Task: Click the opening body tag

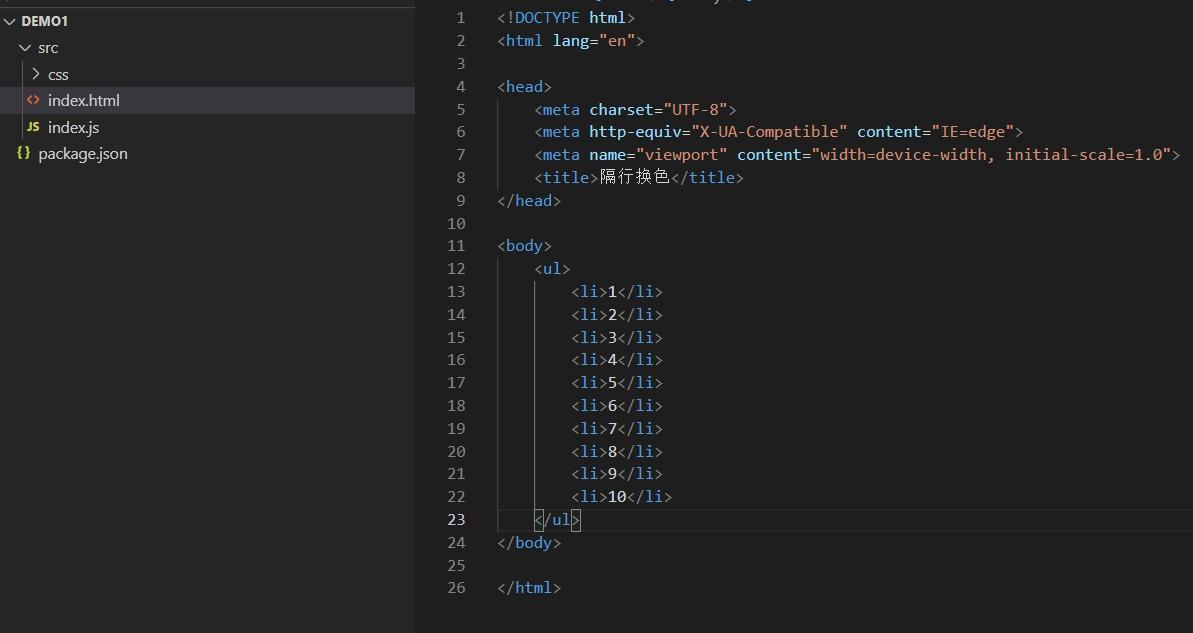Action: coord(524,246)
